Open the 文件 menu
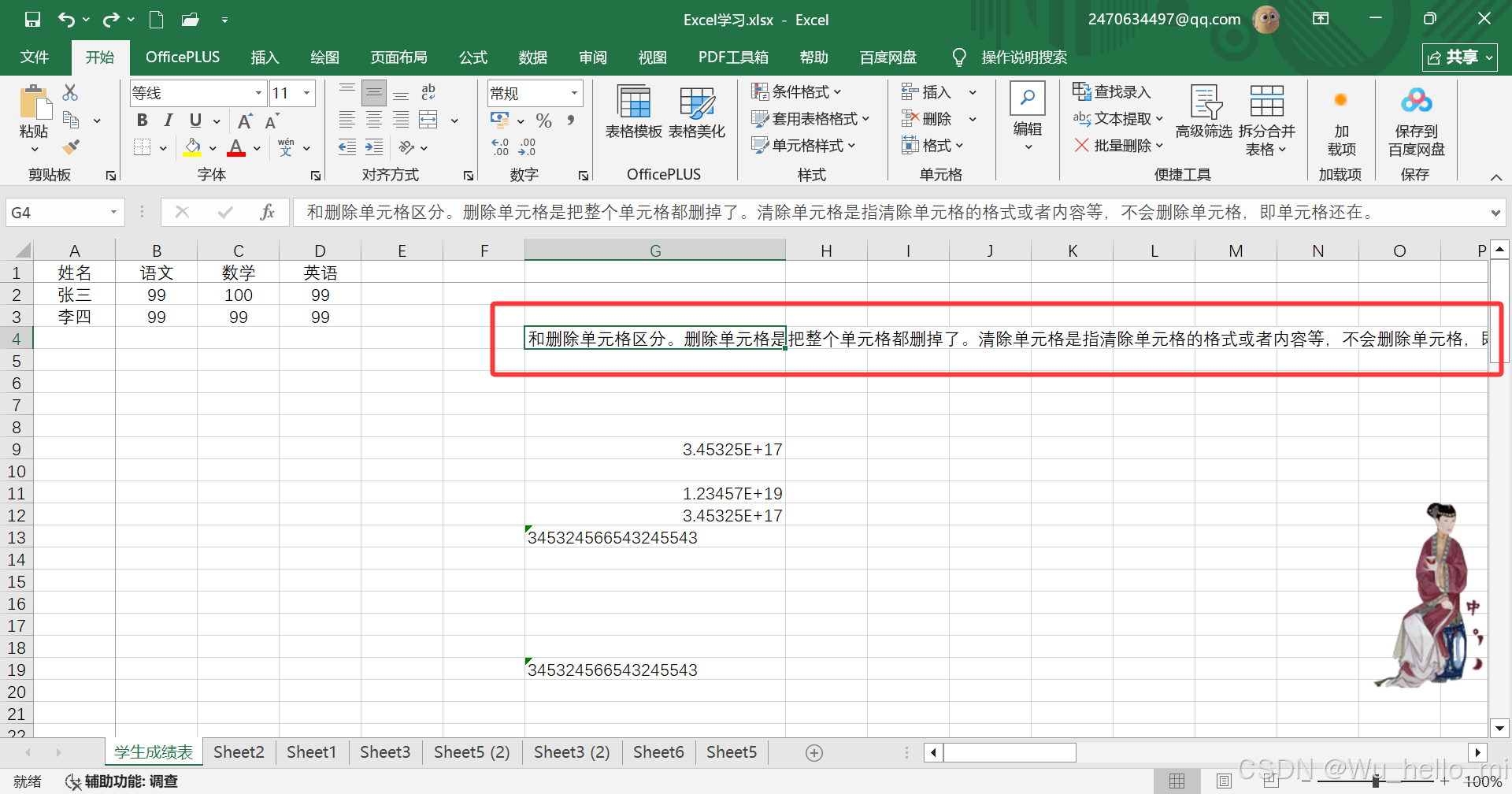The image size is (1512, 794). click(35, 58)
